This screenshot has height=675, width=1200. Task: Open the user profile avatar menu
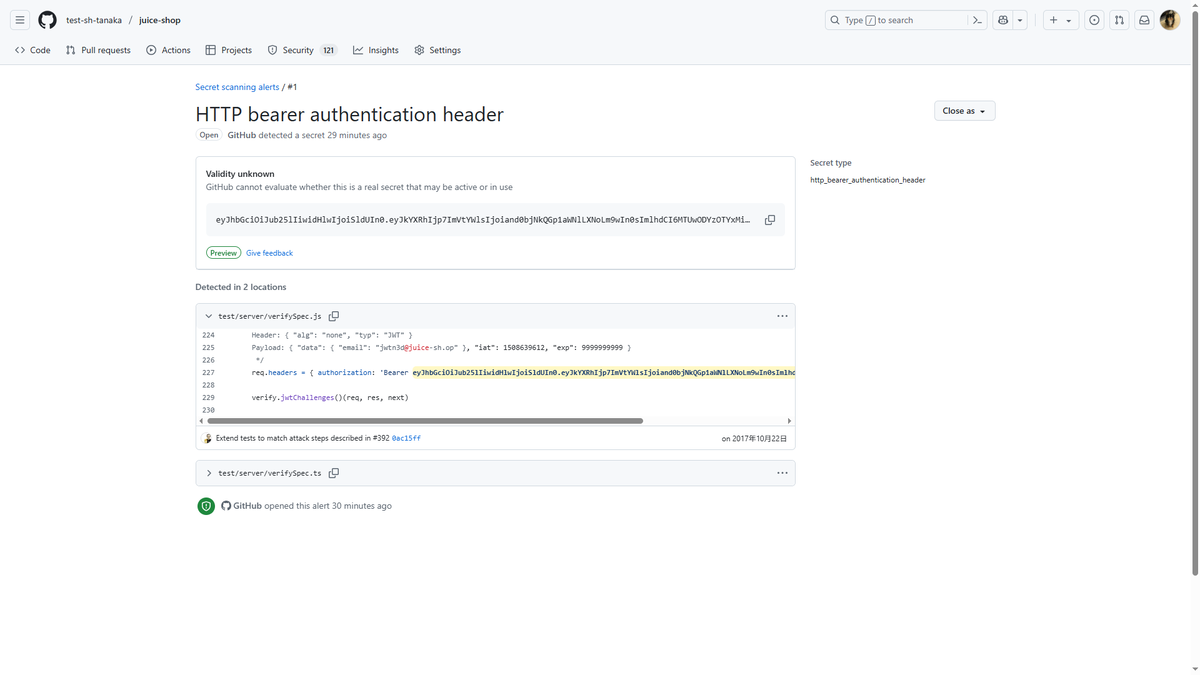click(1170, 20)
